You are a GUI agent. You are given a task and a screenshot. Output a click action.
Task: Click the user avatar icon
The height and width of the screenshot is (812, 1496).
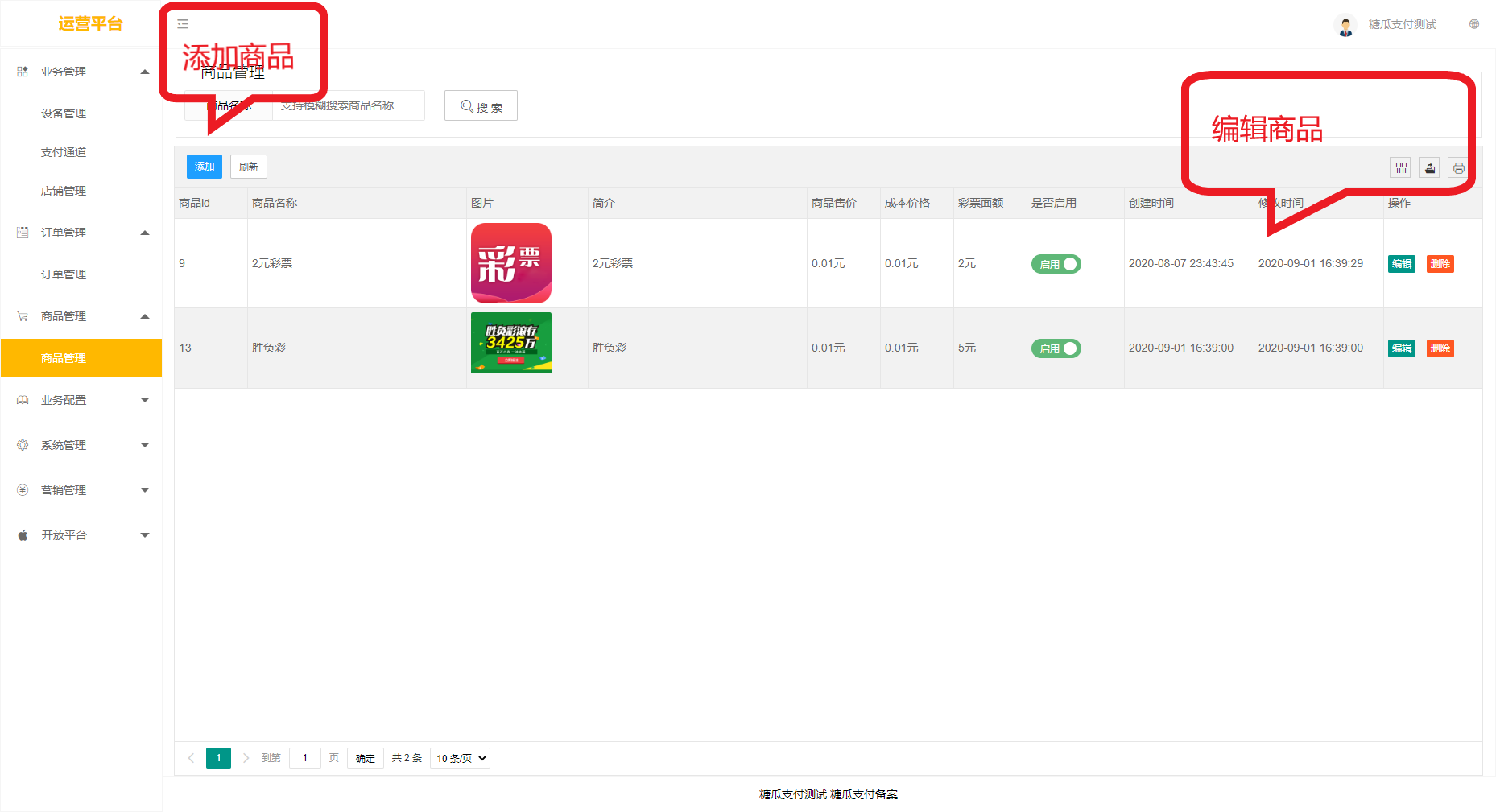[1345, 25]
